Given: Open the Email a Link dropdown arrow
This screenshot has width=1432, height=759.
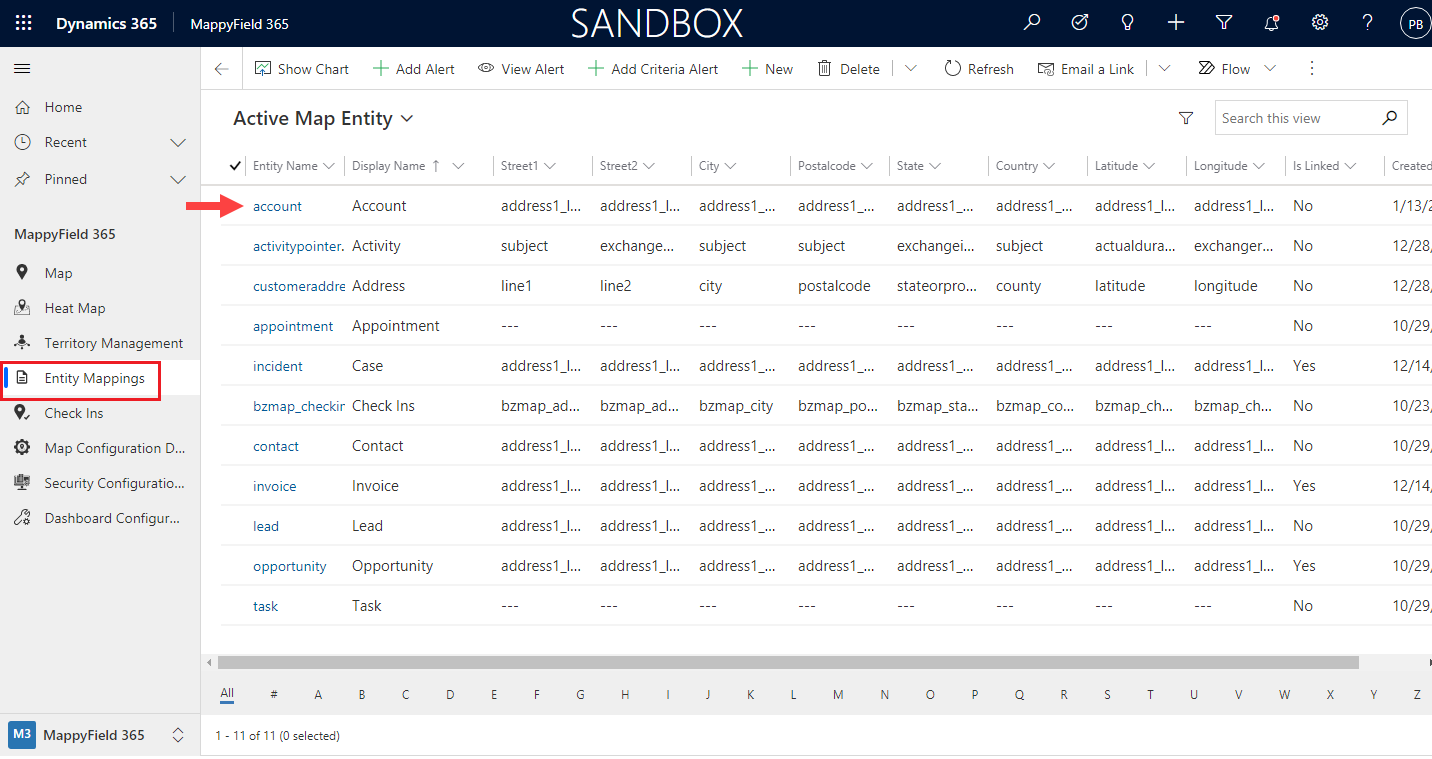Looking at the screenshot, I should [x=1164, y=69].
